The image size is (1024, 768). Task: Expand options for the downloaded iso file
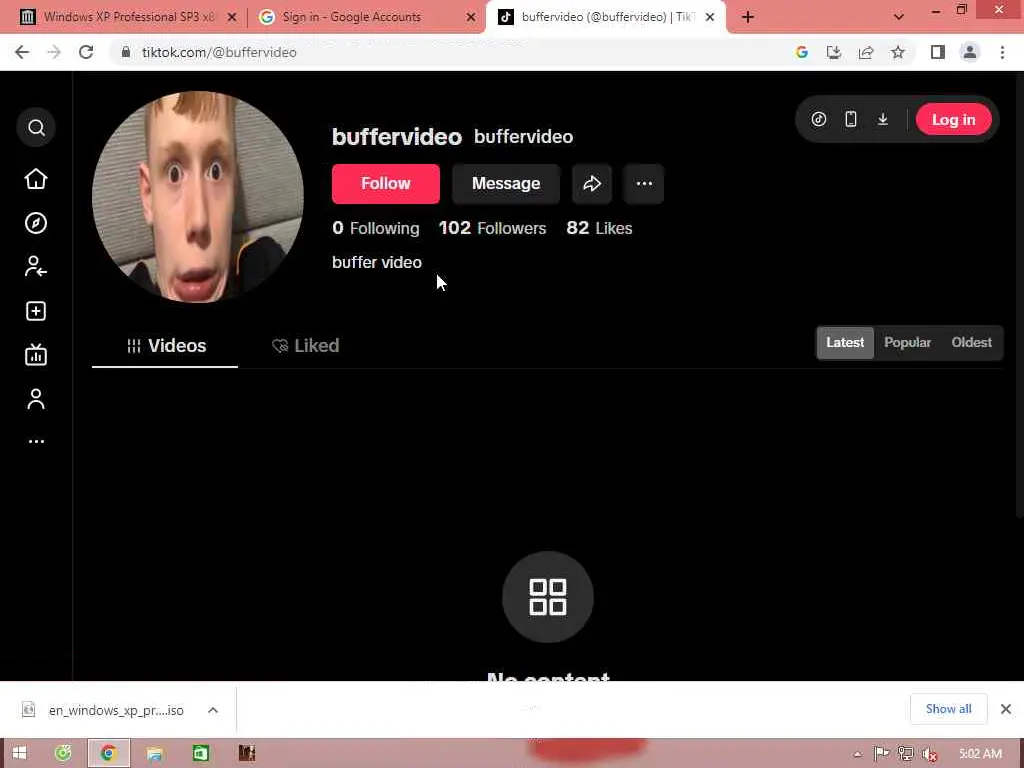(x=213, y=710)
